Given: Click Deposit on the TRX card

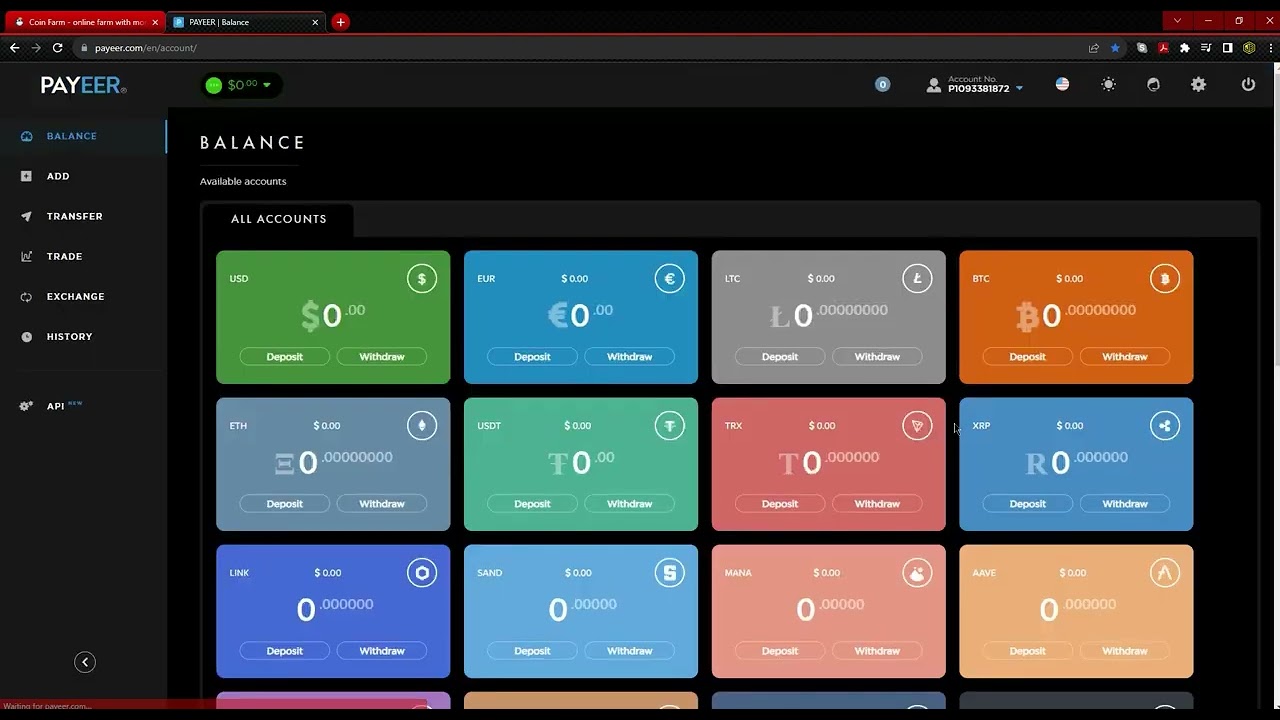Looking at the screenshot, I should [780, 504].
